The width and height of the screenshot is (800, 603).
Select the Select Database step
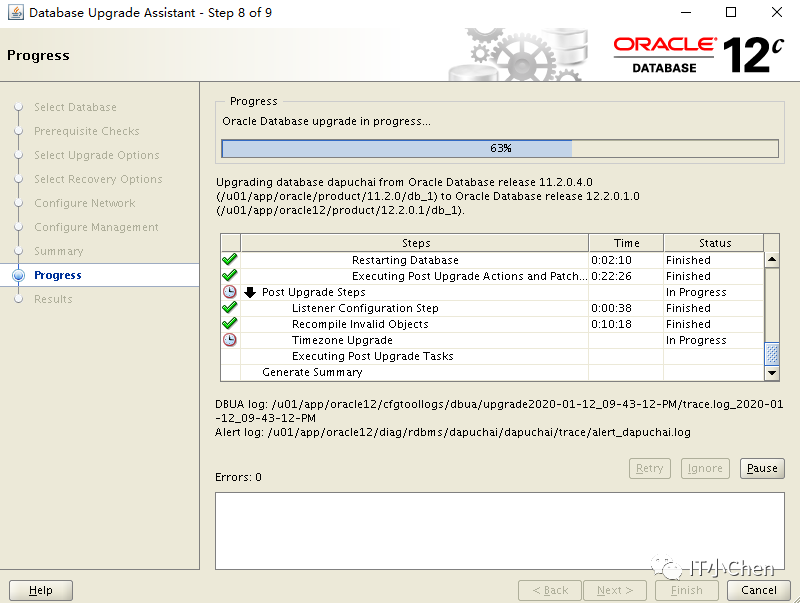pos(75,107)
